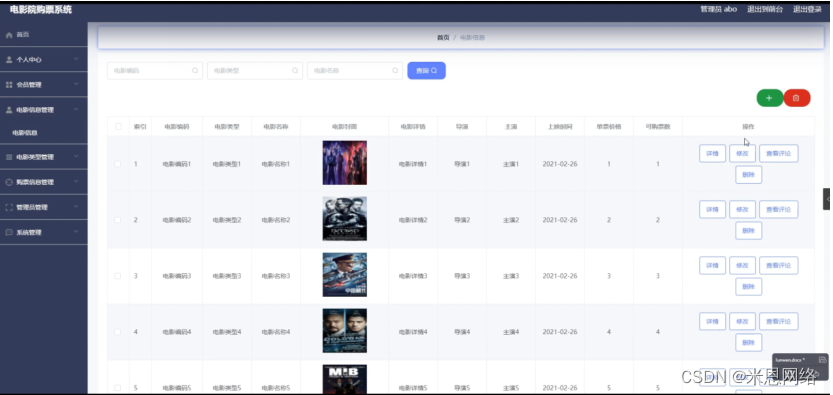Open 详情 for row 电影编码4
Image resolution: width=833 pixels, height=395 pixels.
712,321
